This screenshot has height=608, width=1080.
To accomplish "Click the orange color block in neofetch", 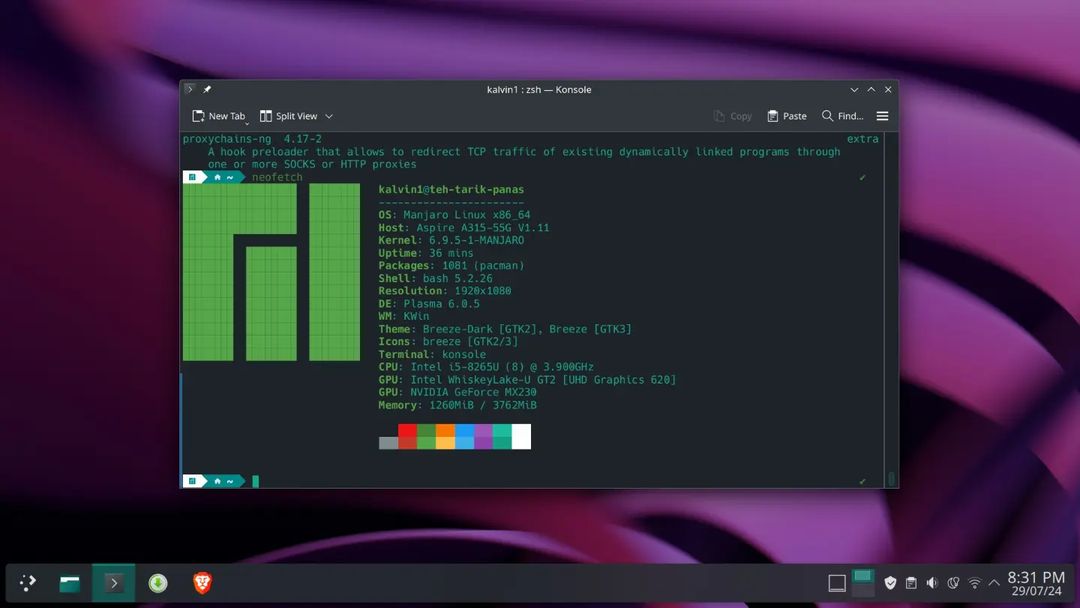I will tap(446, 437).
